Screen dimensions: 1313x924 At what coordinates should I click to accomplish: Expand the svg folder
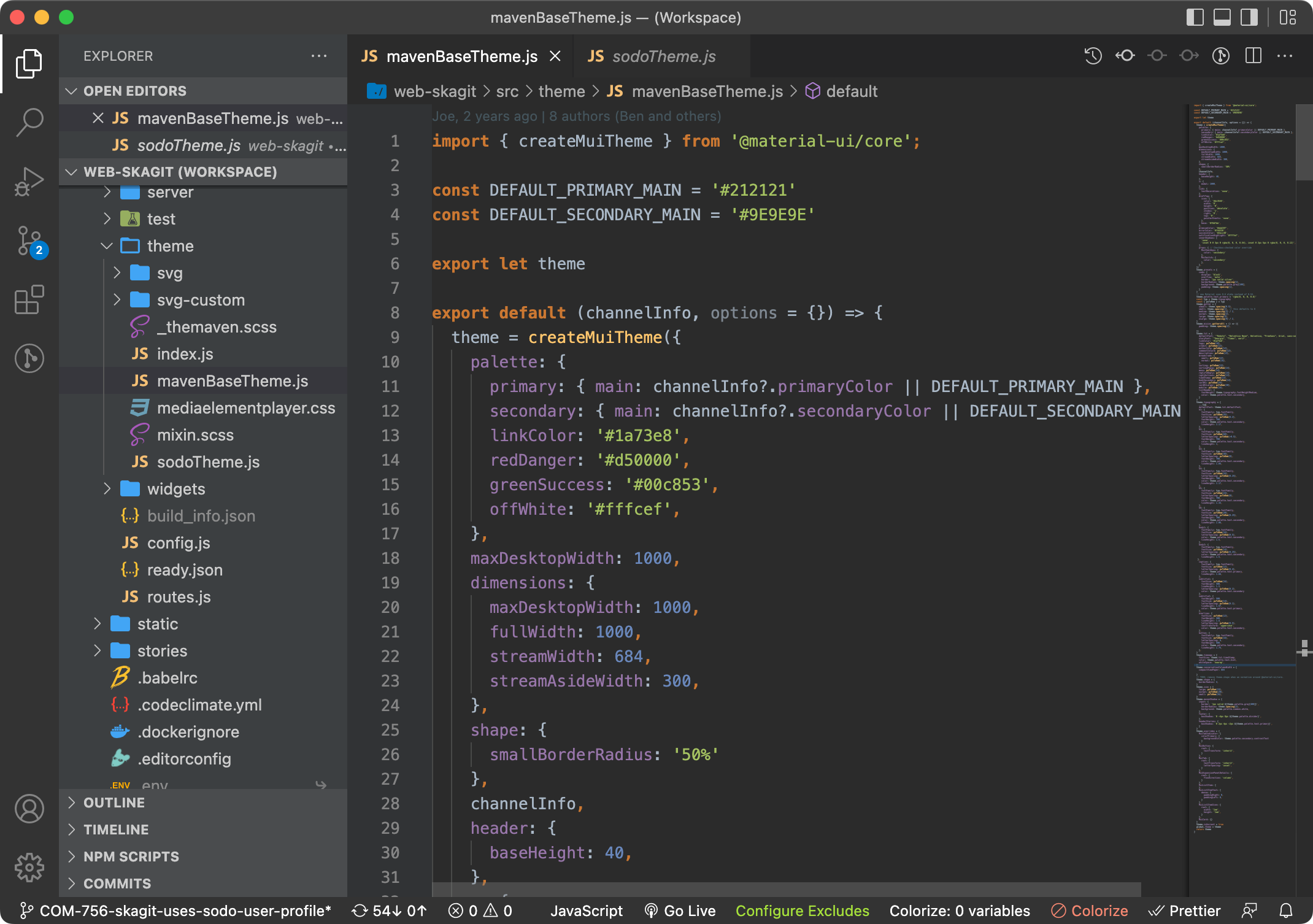tap(203, 273)
